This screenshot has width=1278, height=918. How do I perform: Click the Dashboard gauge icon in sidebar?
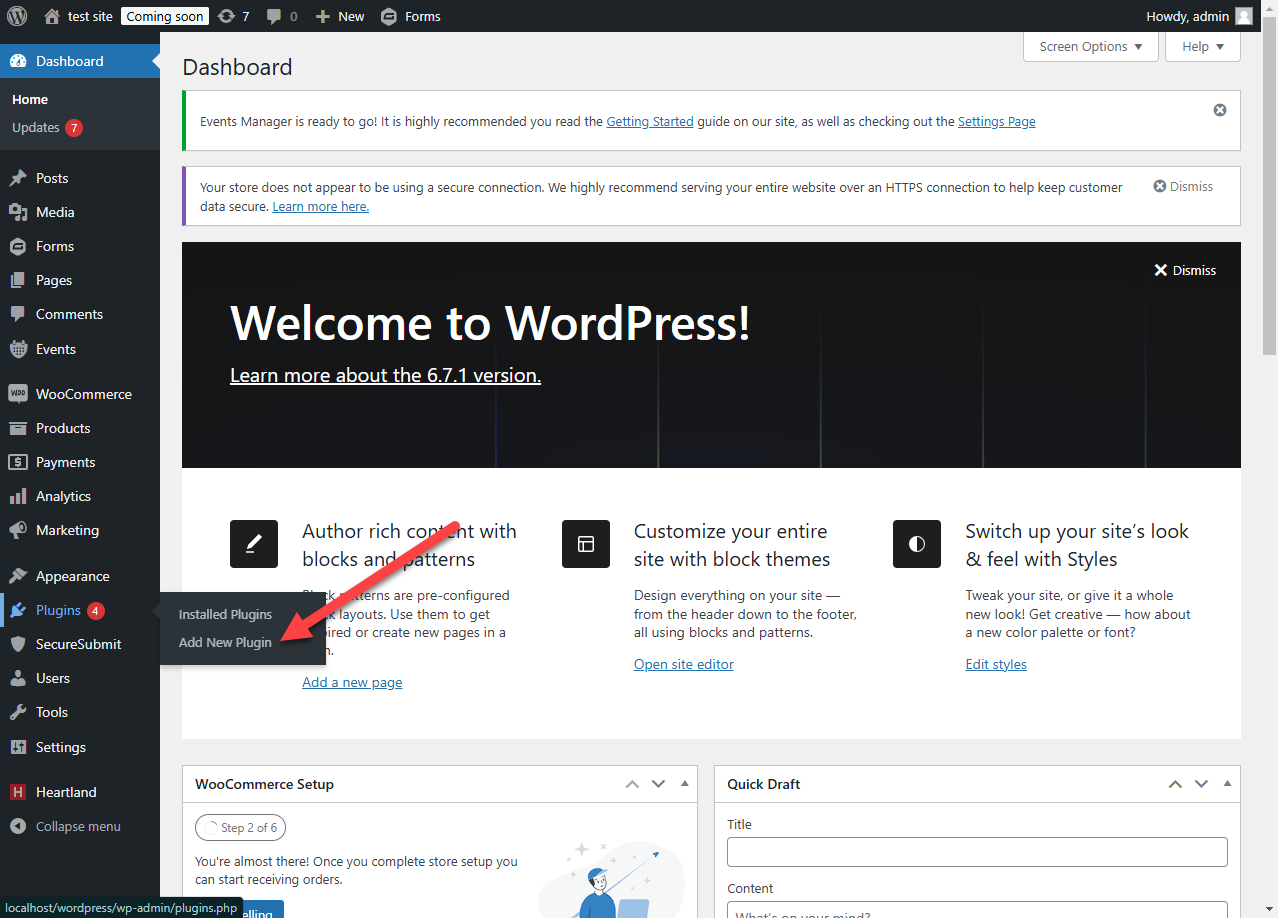click(x=18, y=61)
